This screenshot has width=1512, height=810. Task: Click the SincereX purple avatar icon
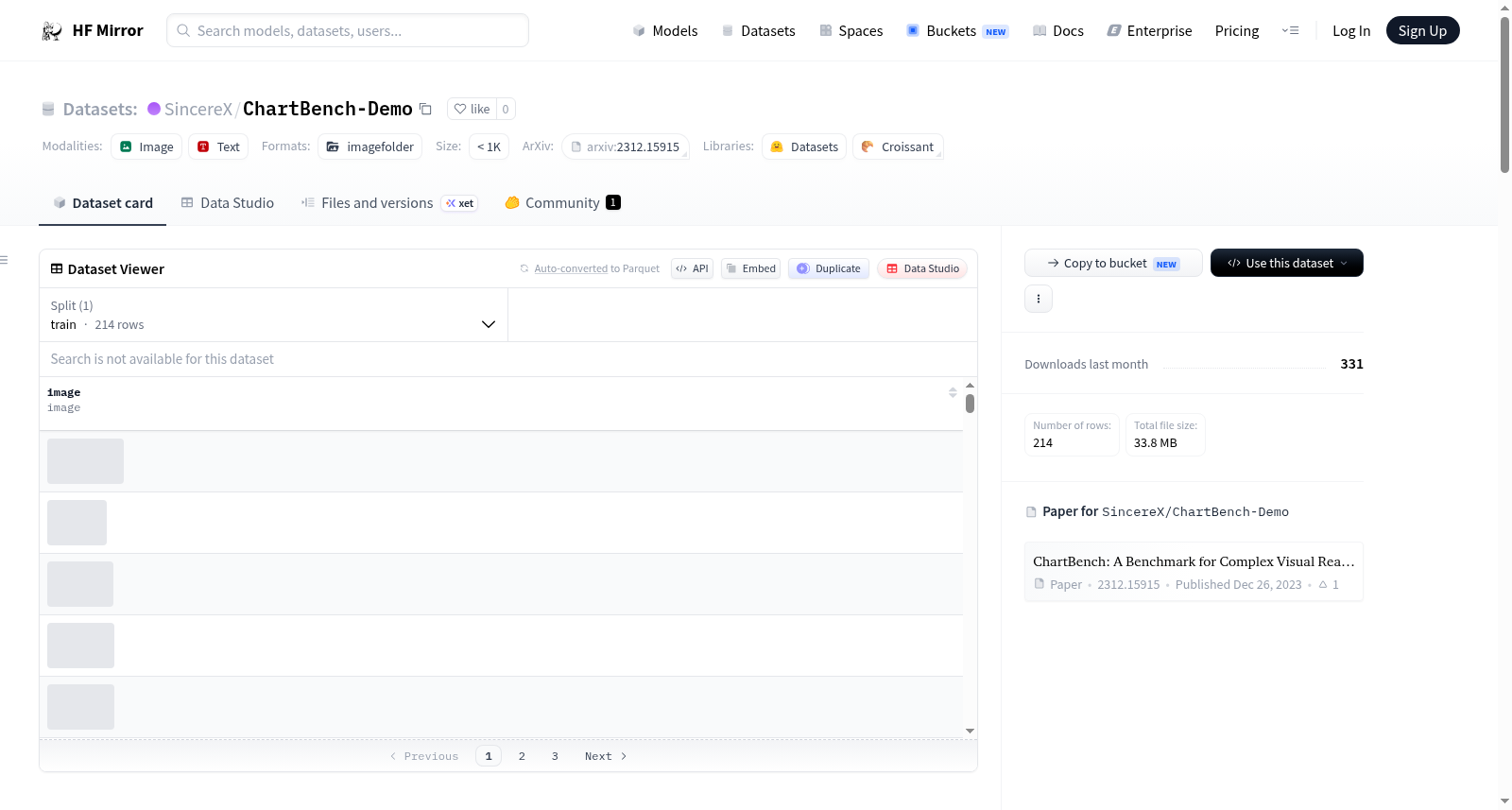click(154, 109)
